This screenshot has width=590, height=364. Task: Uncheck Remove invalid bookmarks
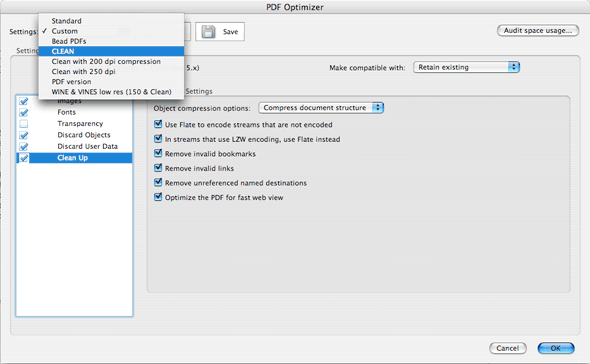[x=158, y=153]
